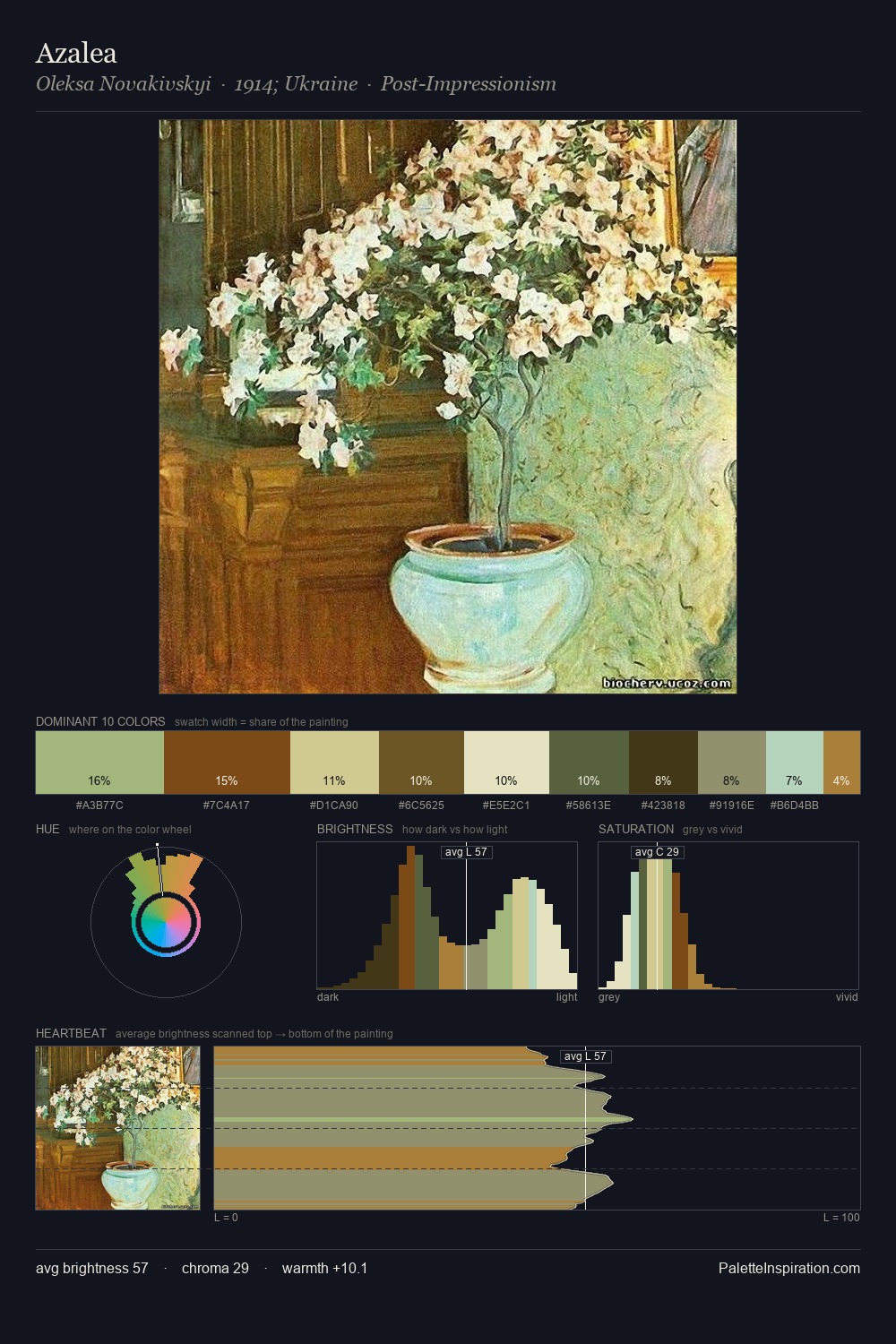Click the 'dark' axis label
This screenshot has height=1344, width=896.
pos(328,997)
